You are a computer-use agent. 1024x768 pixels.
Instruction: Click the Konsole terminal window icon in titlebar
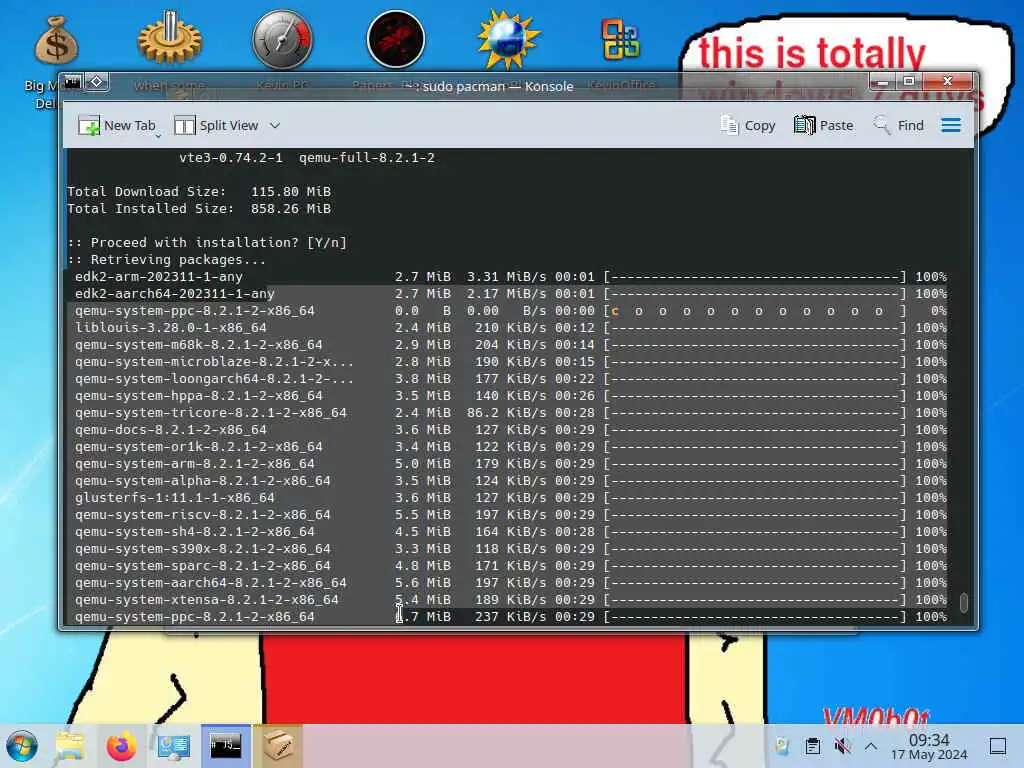click(72, 82)
